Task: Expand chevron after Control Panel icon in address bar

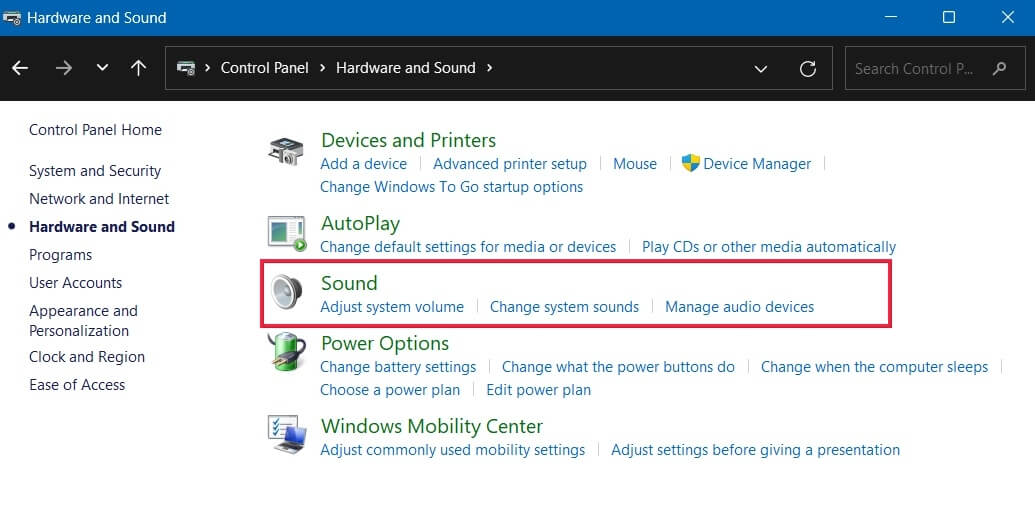Action: pos(207,68)
